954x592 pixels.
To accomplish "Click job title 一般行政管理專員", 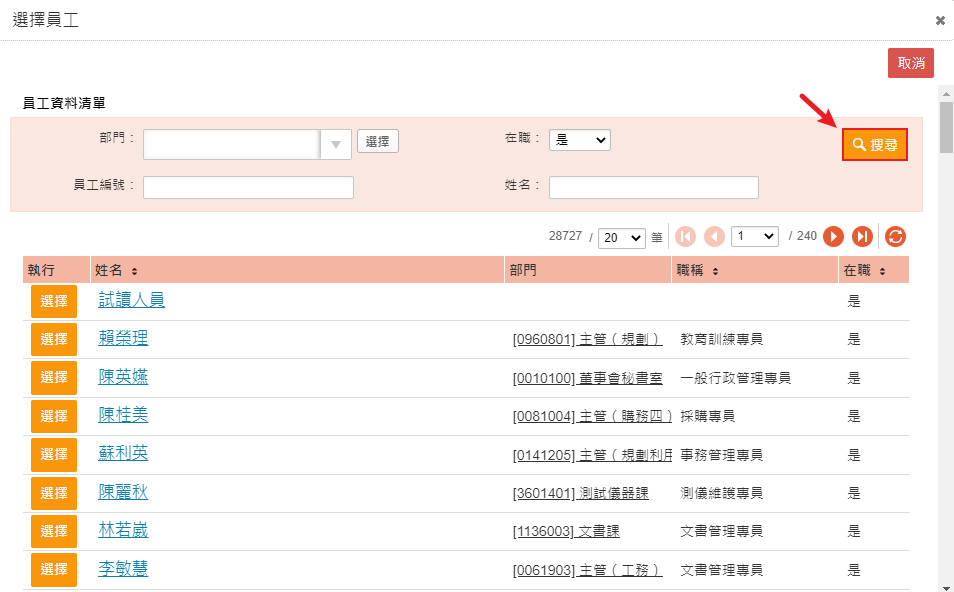I will tap(735, 378).
